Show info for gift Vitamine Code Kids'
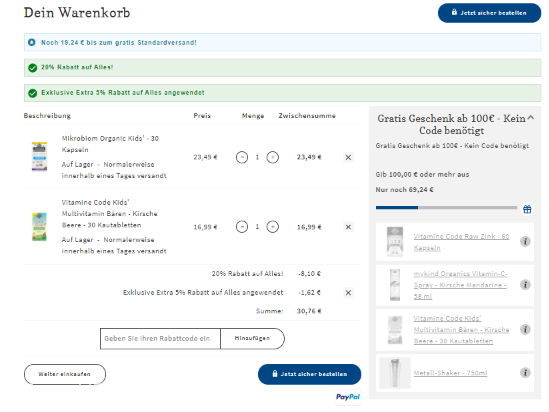This screenshot has width=549, height=412. (x=525, y=329)
